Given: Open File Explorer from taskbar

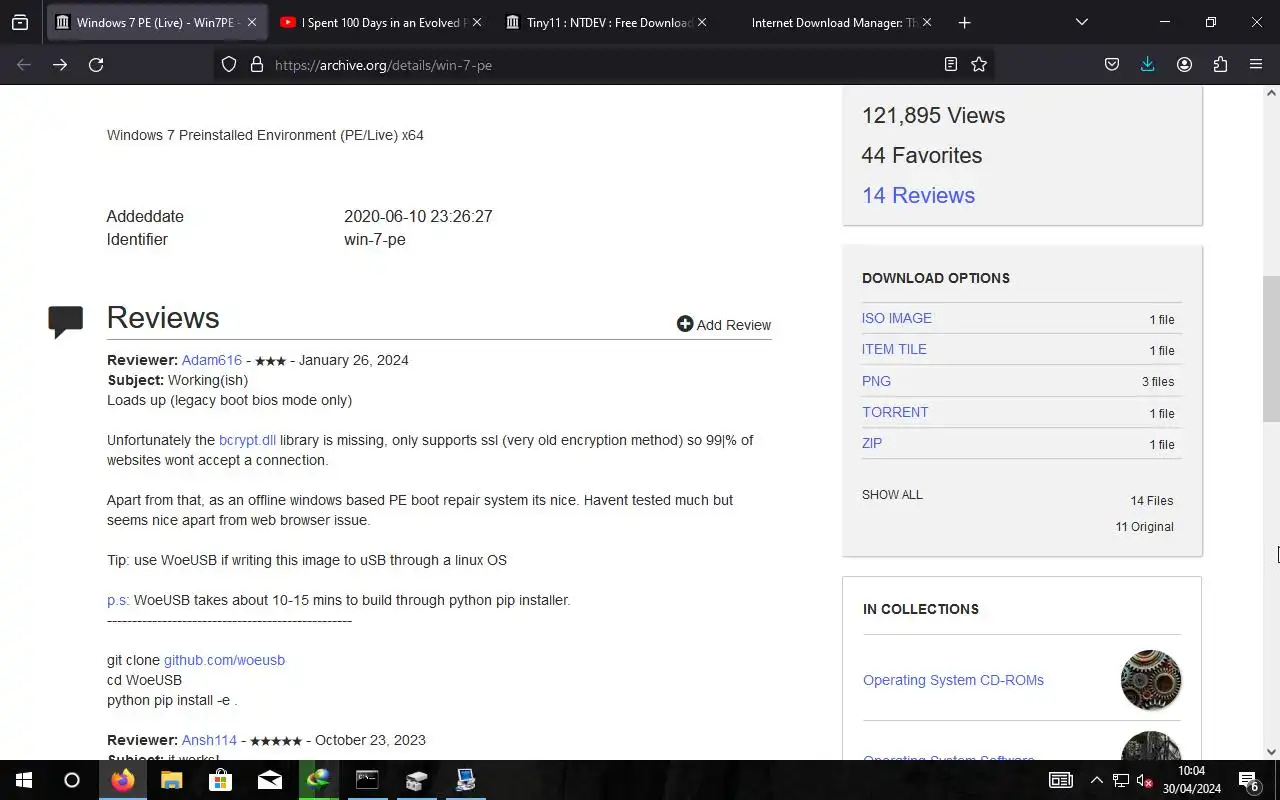Looking at the screenshot, I should 172,780.
